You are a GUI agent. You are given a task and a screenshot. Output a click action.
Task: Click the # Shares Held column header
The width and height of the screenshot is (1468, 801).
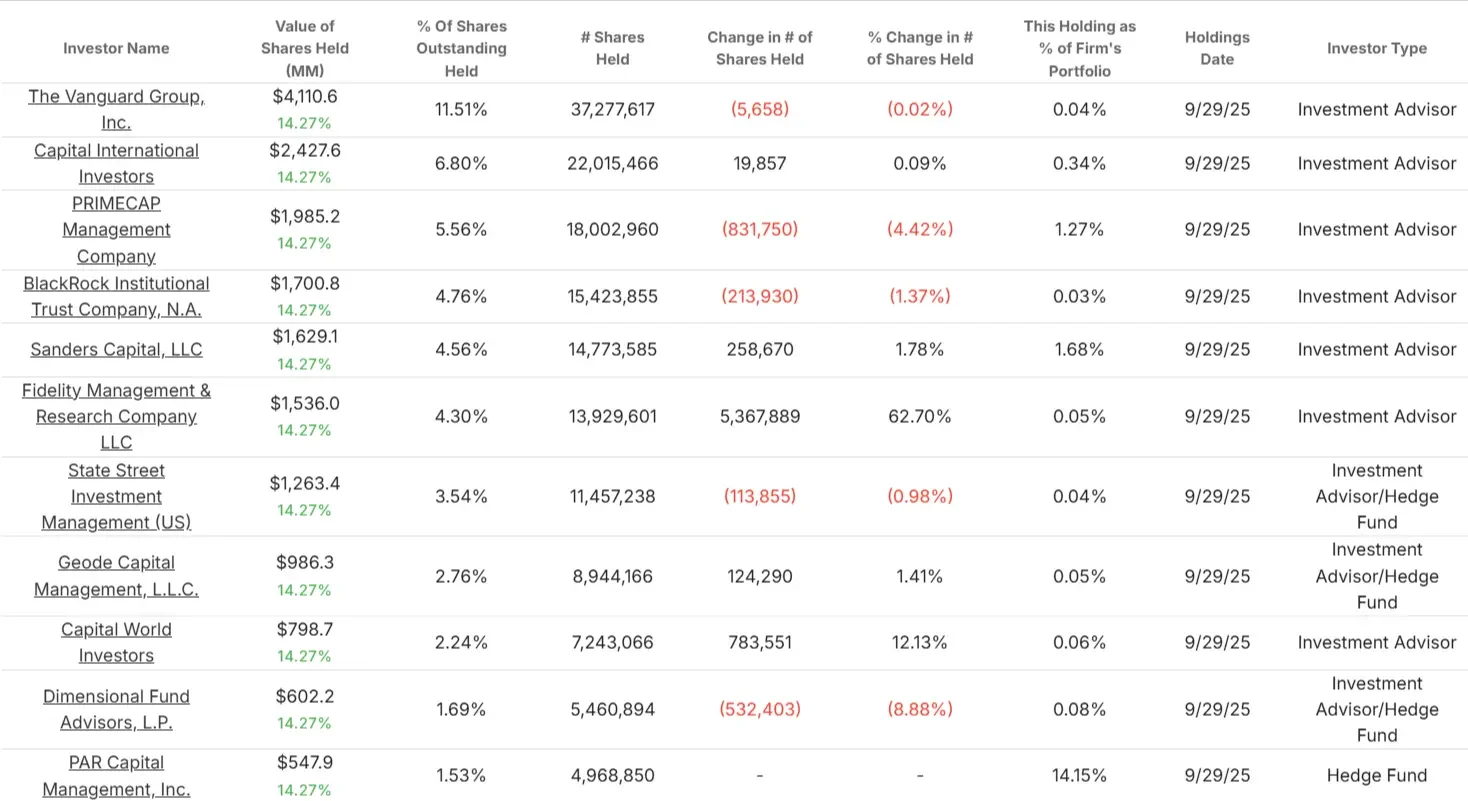click(613, 48)
